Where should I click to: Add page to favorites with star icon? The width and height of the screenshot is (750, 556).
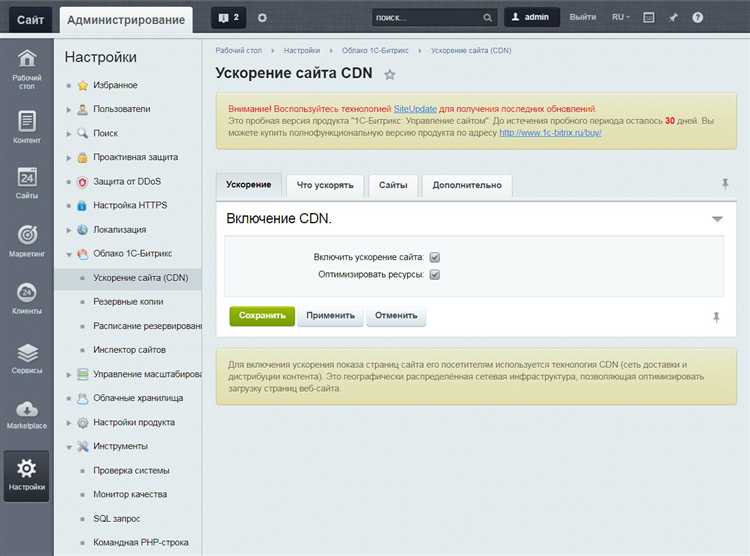tap(390, 75)
